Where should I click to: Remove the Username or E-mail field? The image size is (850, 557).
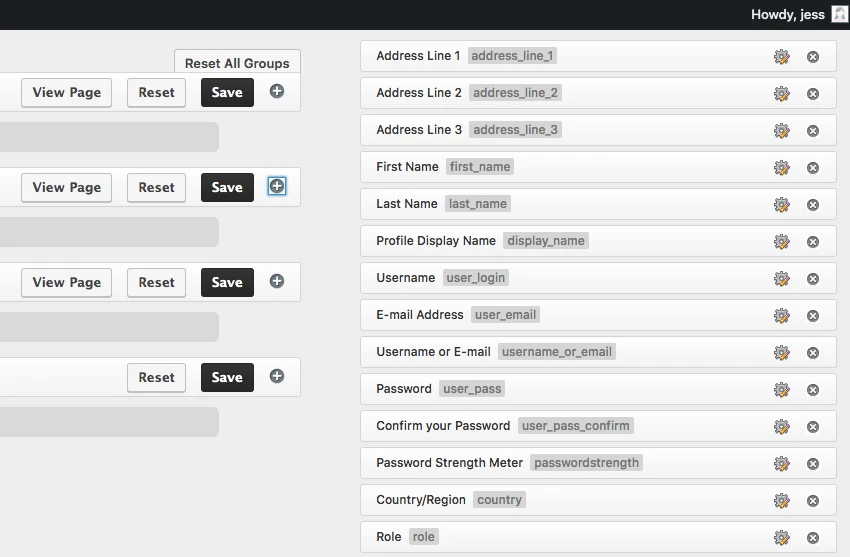(813, 353)
